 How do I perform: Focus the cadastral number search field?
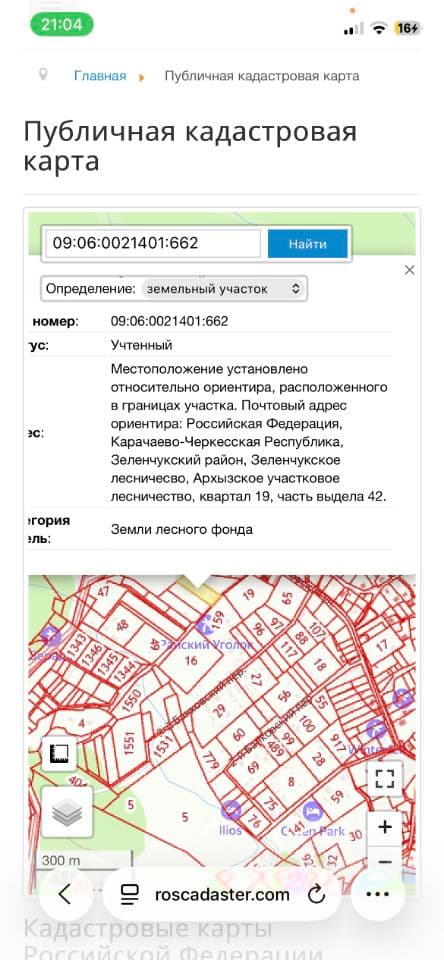pyautogui.click(x=153, y=243)
